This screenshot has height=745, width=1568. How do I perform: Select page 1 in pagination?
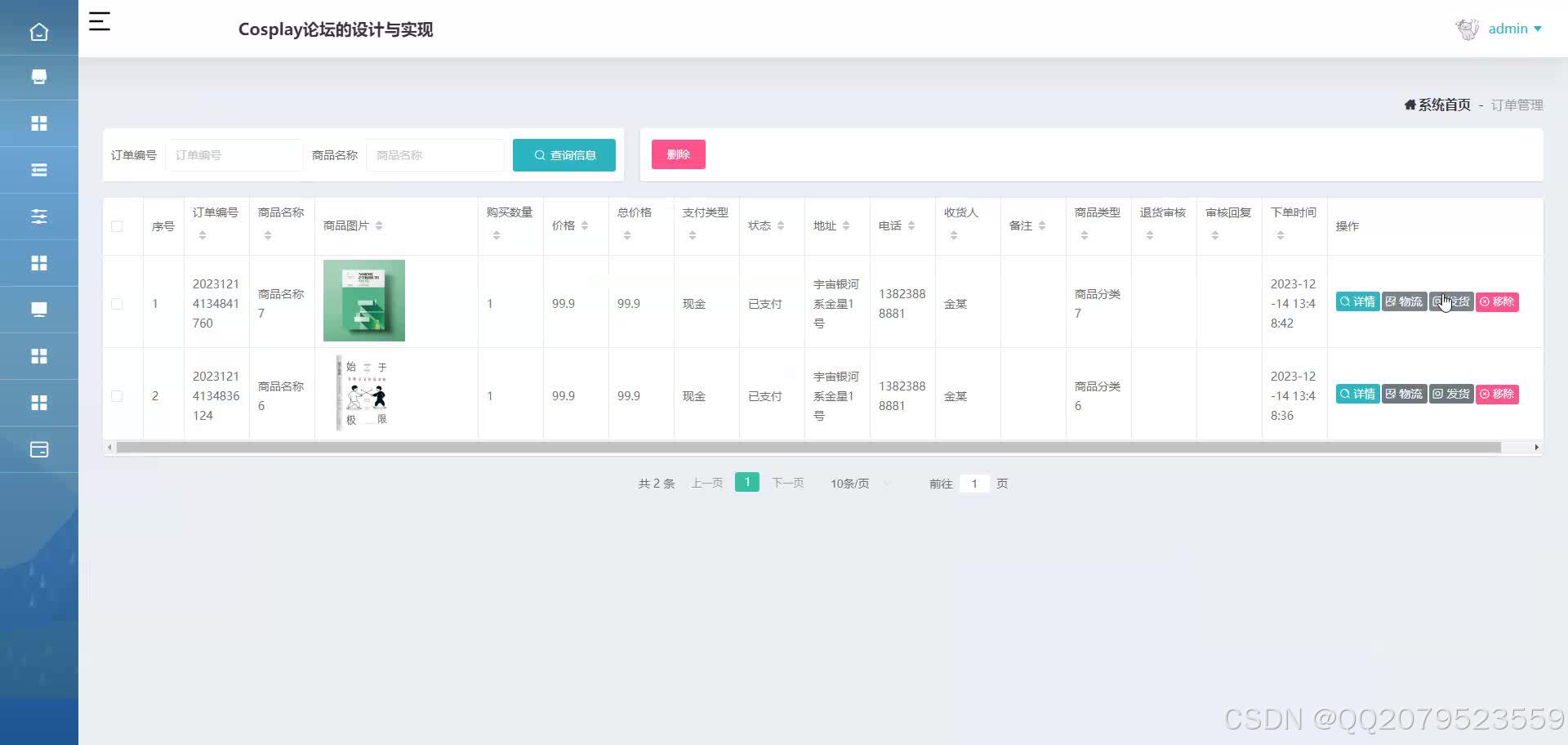747,482
